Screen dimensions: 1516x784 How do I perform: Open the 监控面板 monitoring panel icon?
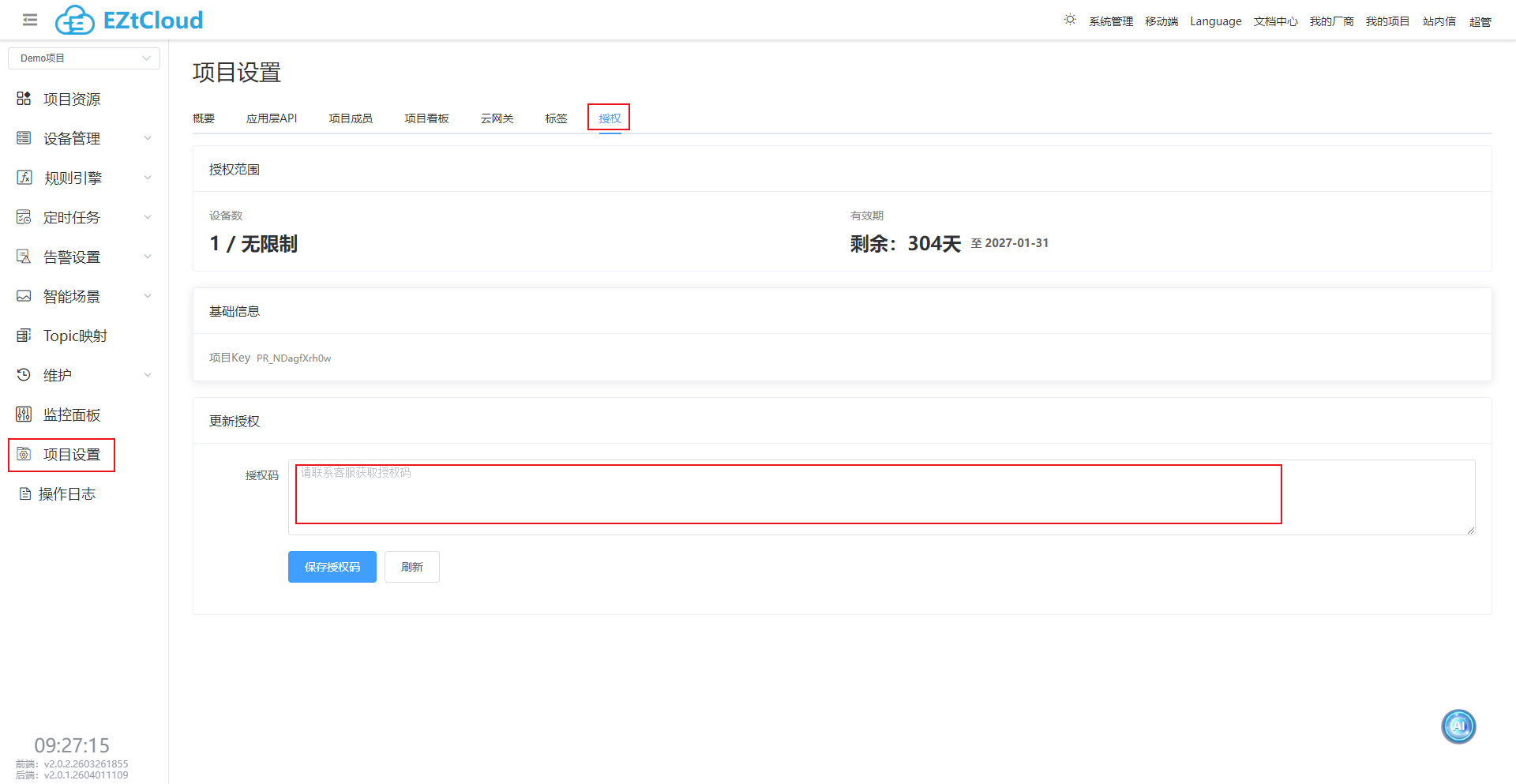23,414
